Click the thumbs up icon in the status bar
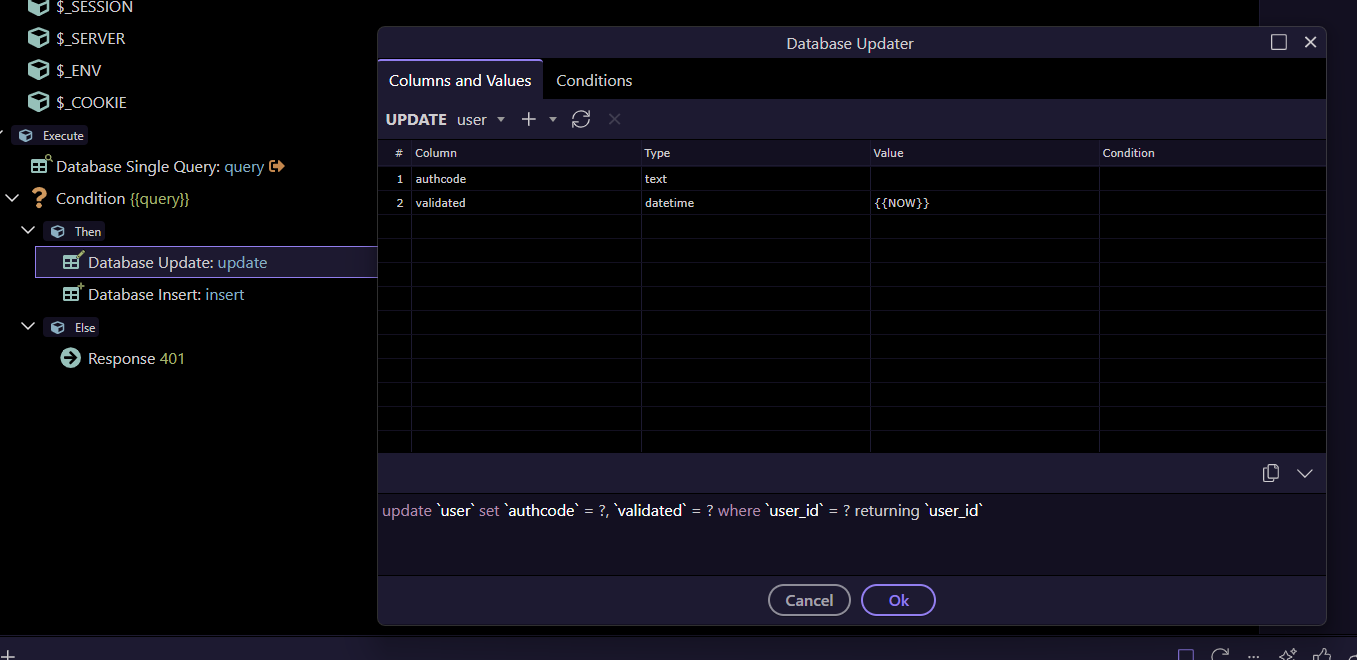The height and width of the screenshot is (660, 1357). [1322, 655]
